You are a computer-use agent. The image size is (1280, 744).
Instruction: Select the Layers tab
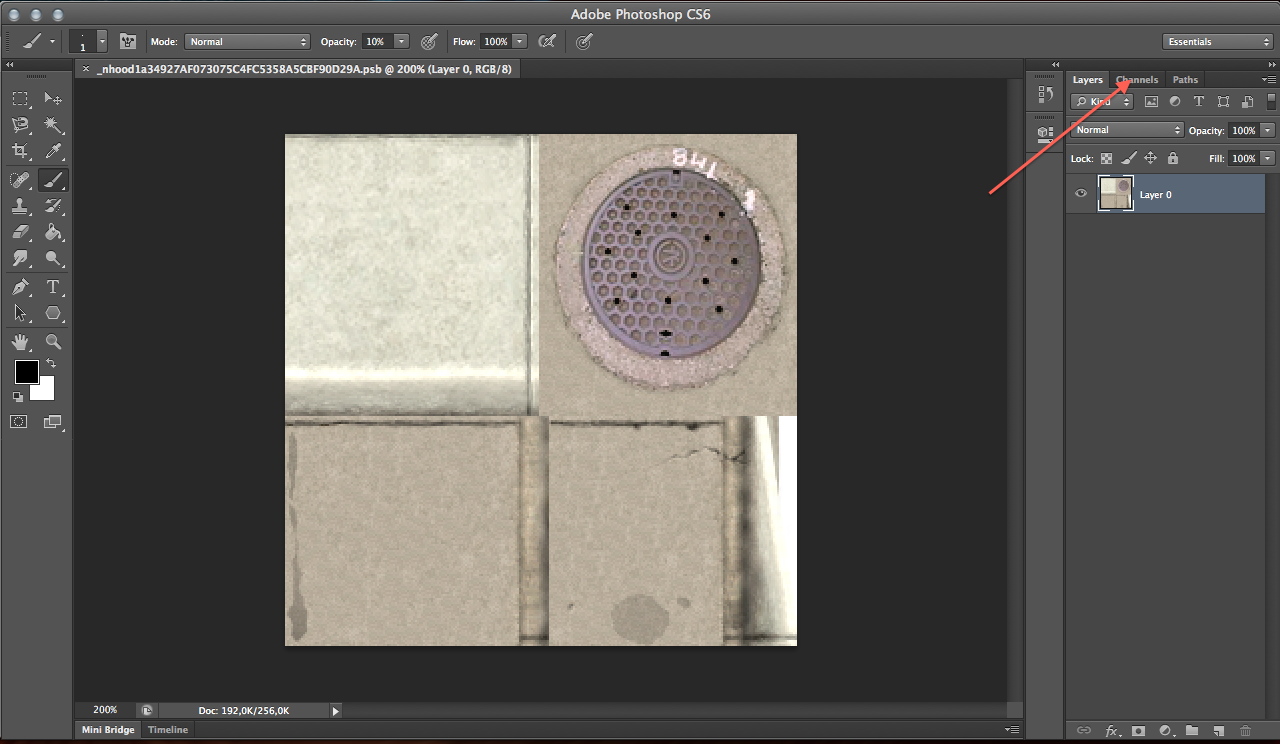(x=1087, y=80)
